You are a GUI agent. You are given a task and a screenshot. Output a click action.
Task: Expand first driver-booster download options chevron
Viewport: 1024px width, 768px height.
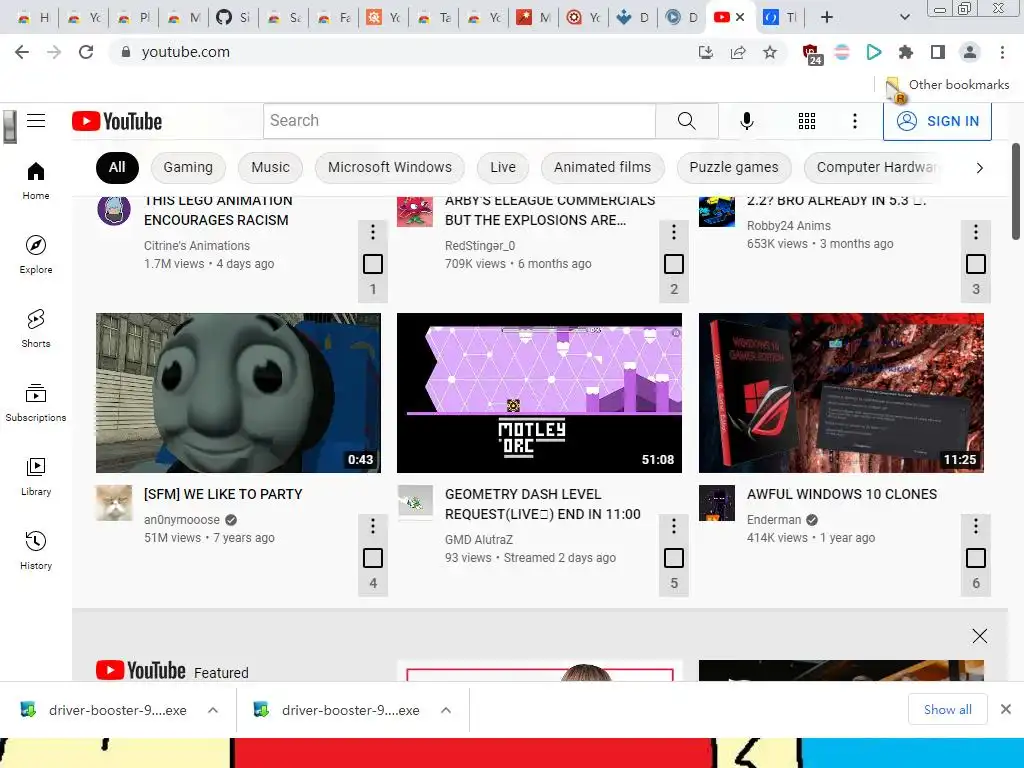213,710
